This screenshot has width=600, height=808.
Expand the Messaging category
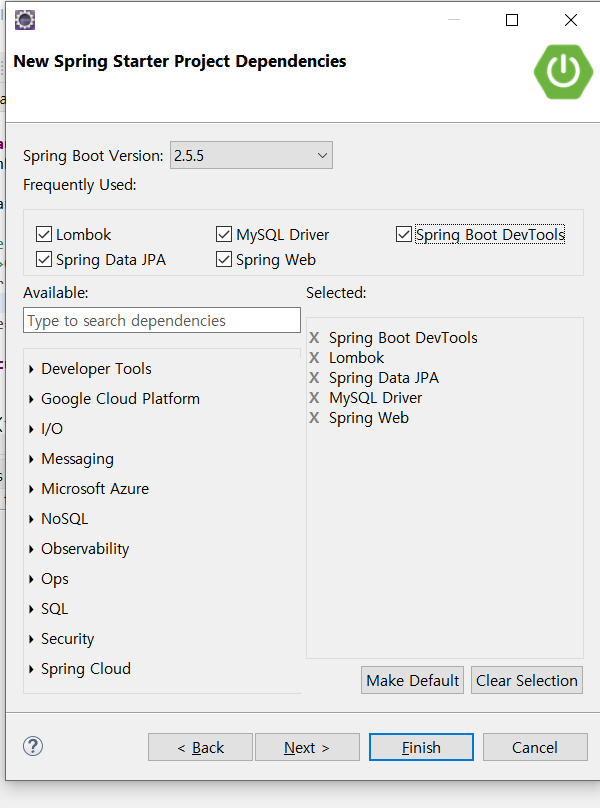(31, 459)
